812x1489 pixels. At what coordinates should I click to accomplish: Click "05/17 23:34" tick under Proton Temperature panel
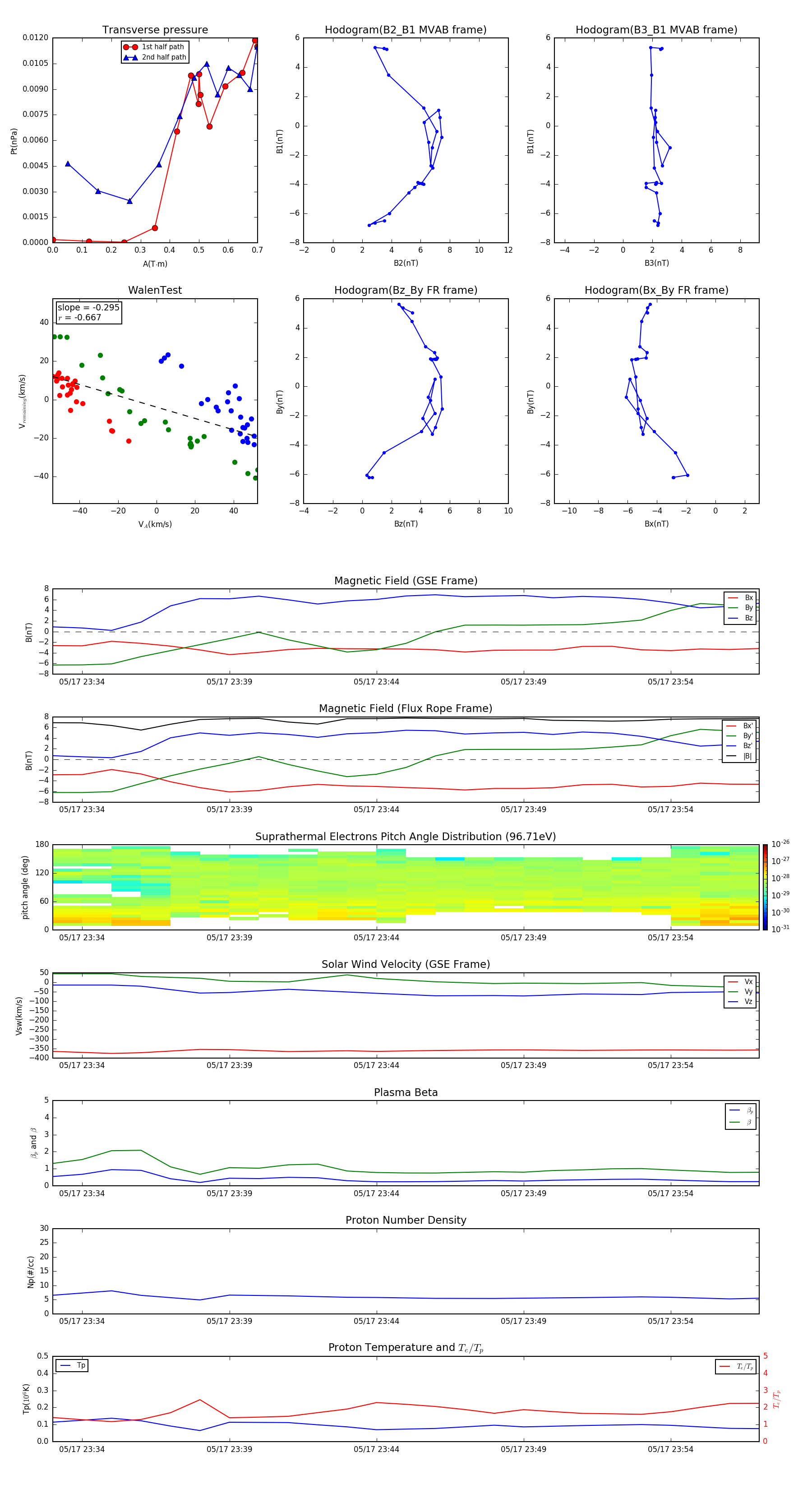(x=82, y=1449)
